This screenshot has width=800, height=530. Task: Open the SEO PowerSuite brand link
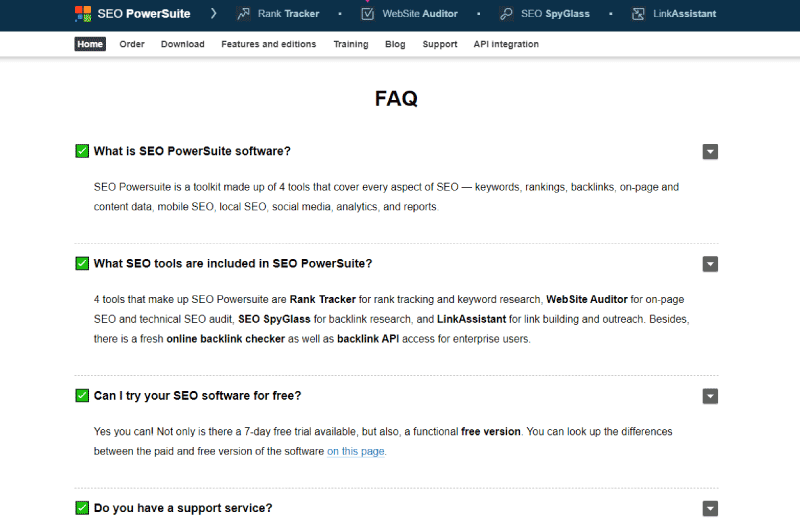click(144, 14)
